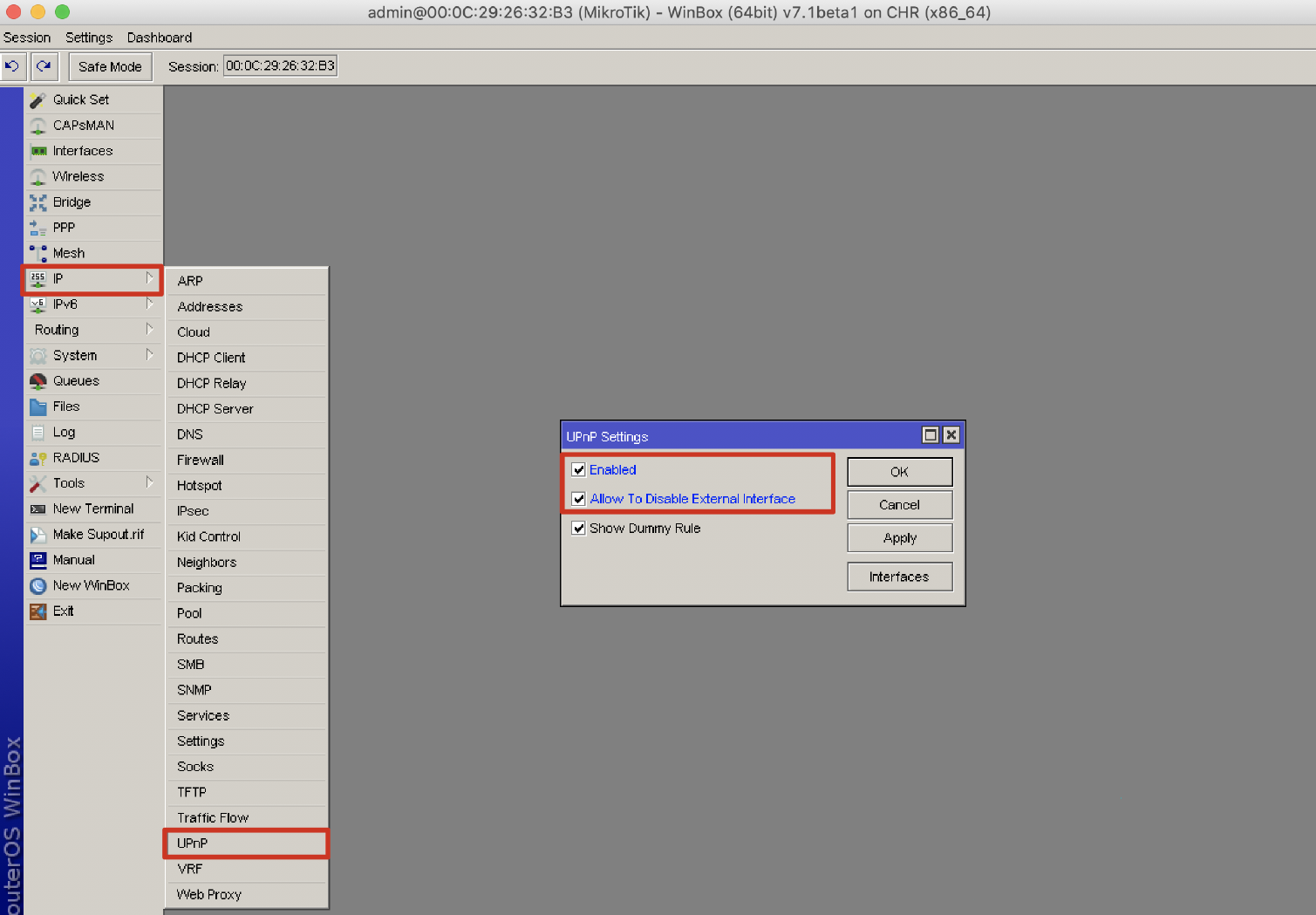Click the Undo arrow icon in toolbar
The width and height of the screenshot is (1316, 915).
pos(12,66)
